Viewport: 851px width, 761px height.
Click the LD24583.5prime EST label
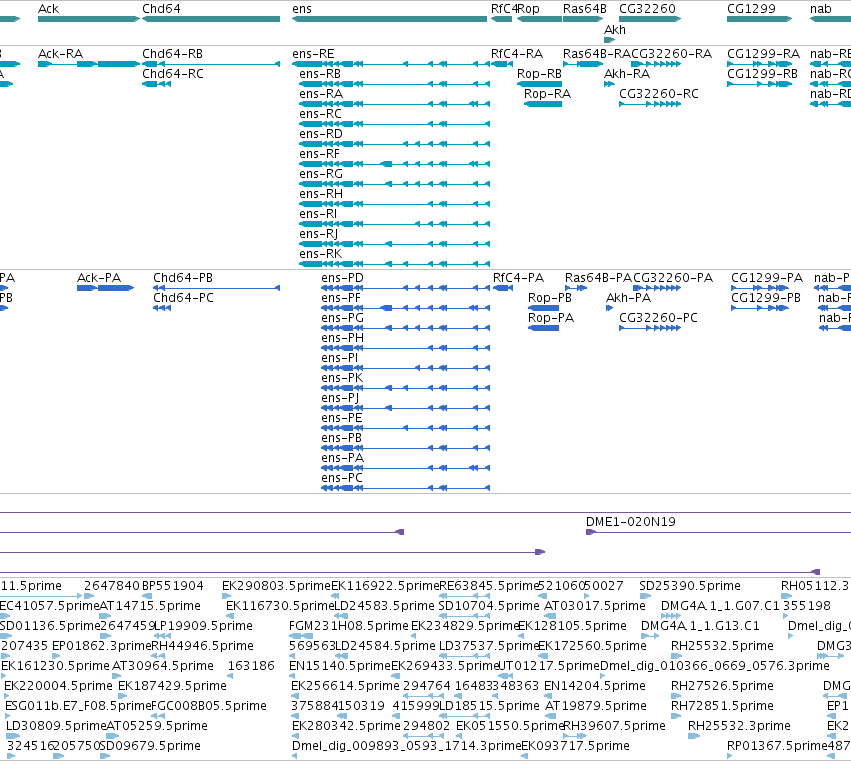coord(384,606)
